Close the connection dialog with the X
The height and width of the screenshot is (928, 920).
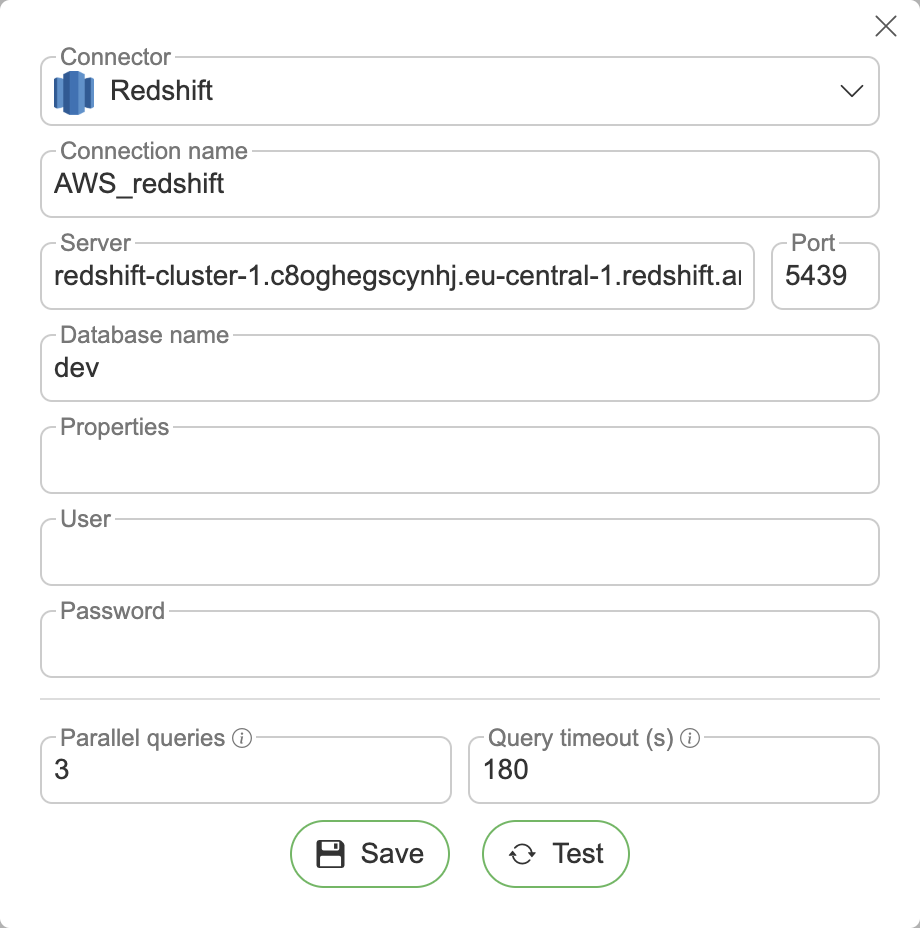pos(885,27)
